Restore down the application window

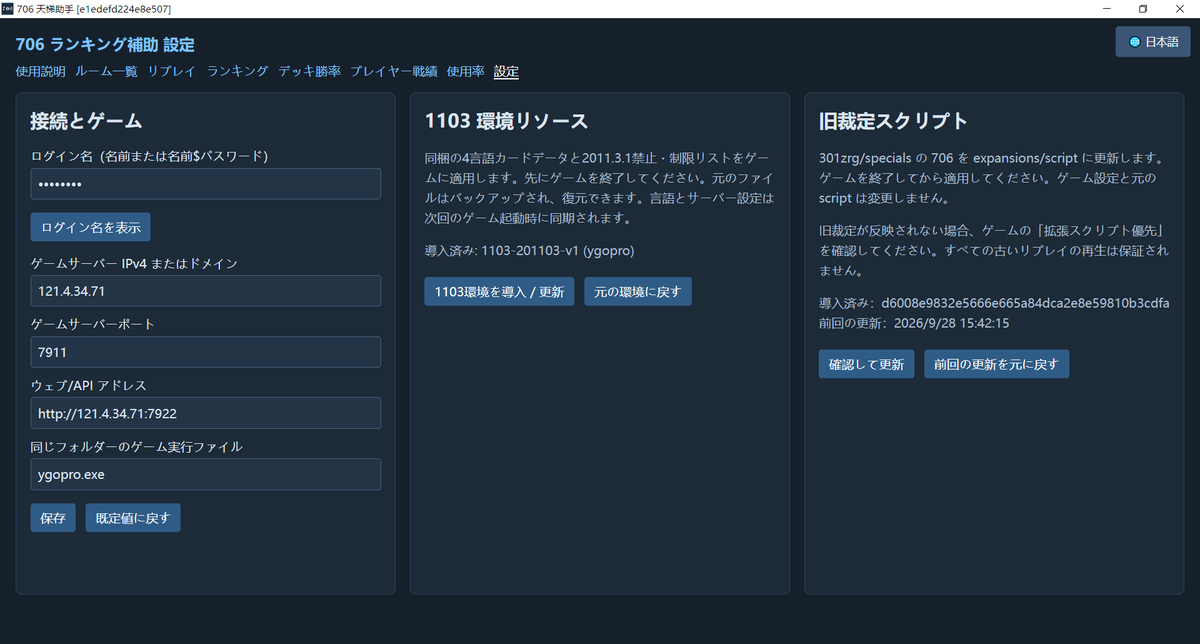click(x=1142, y=9)
